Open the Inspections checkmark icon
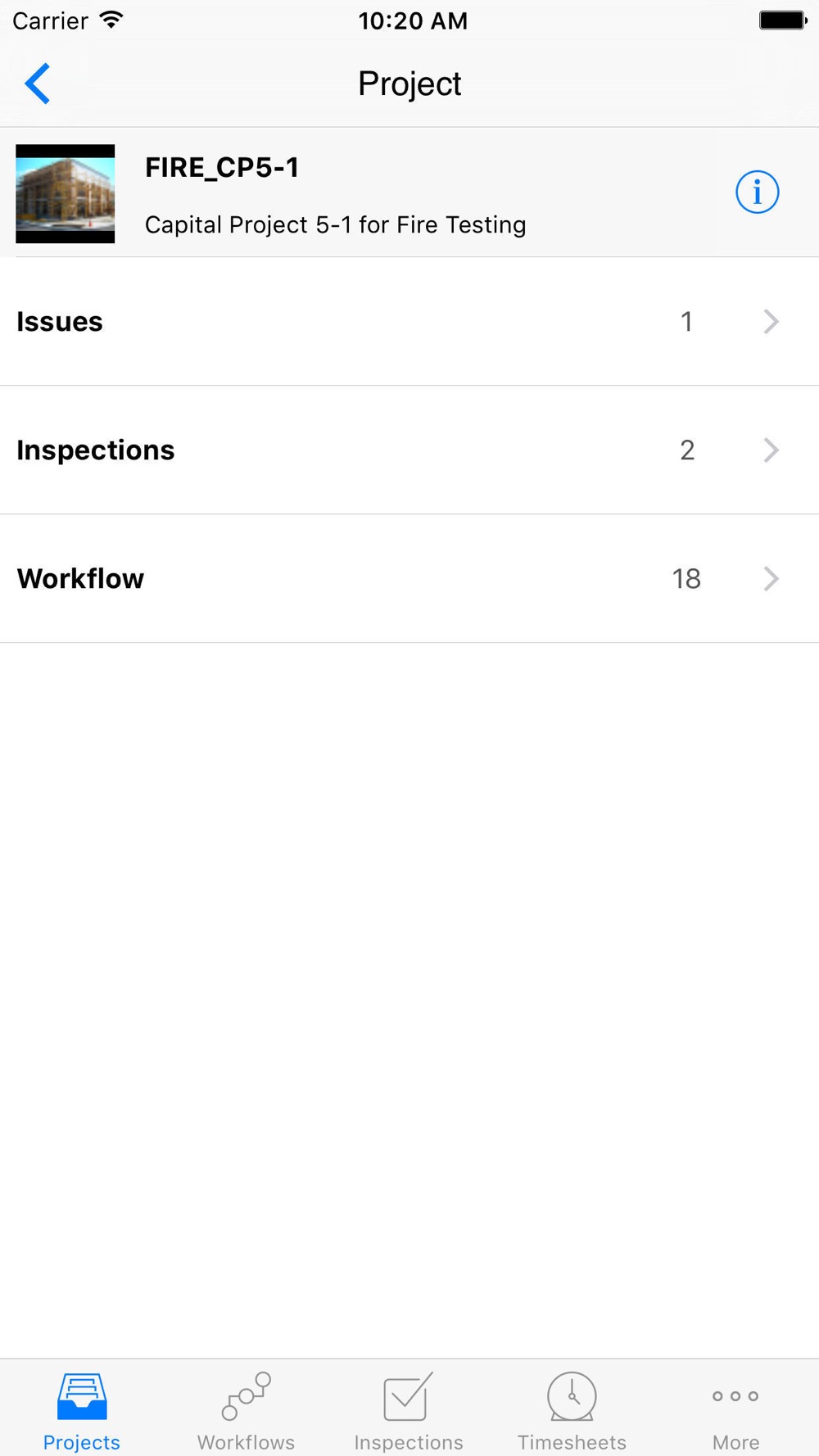 click(408, 1396)
